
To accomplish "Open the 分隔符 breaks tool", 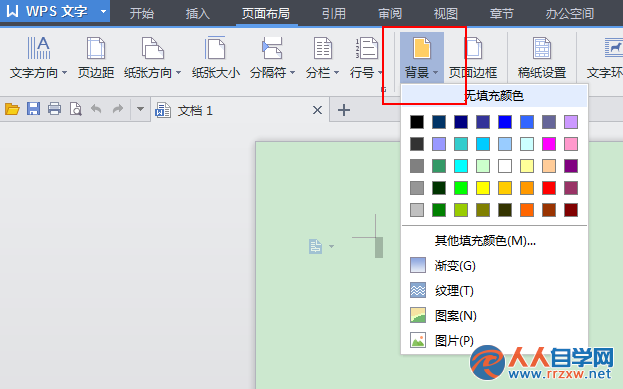I will [x=272, y=58].
